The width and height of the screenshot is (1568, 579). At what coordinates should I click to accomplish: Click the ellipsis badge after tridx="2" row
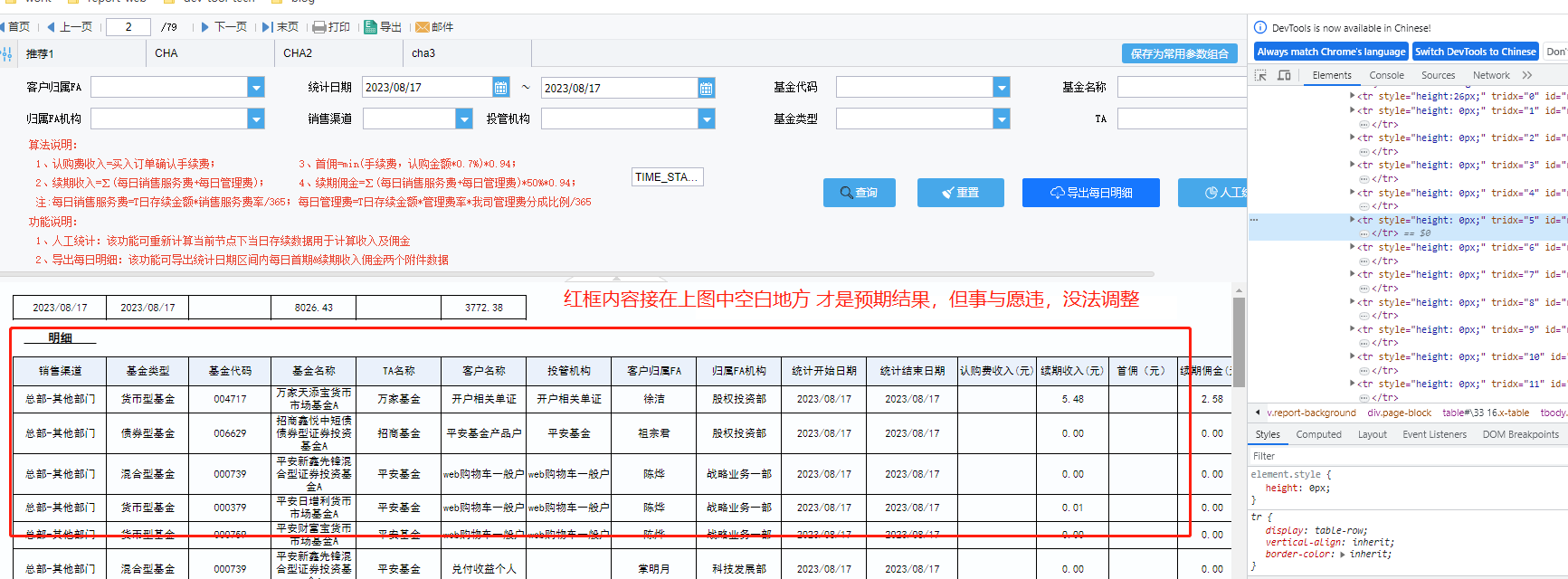click(x=1364, y=152)
